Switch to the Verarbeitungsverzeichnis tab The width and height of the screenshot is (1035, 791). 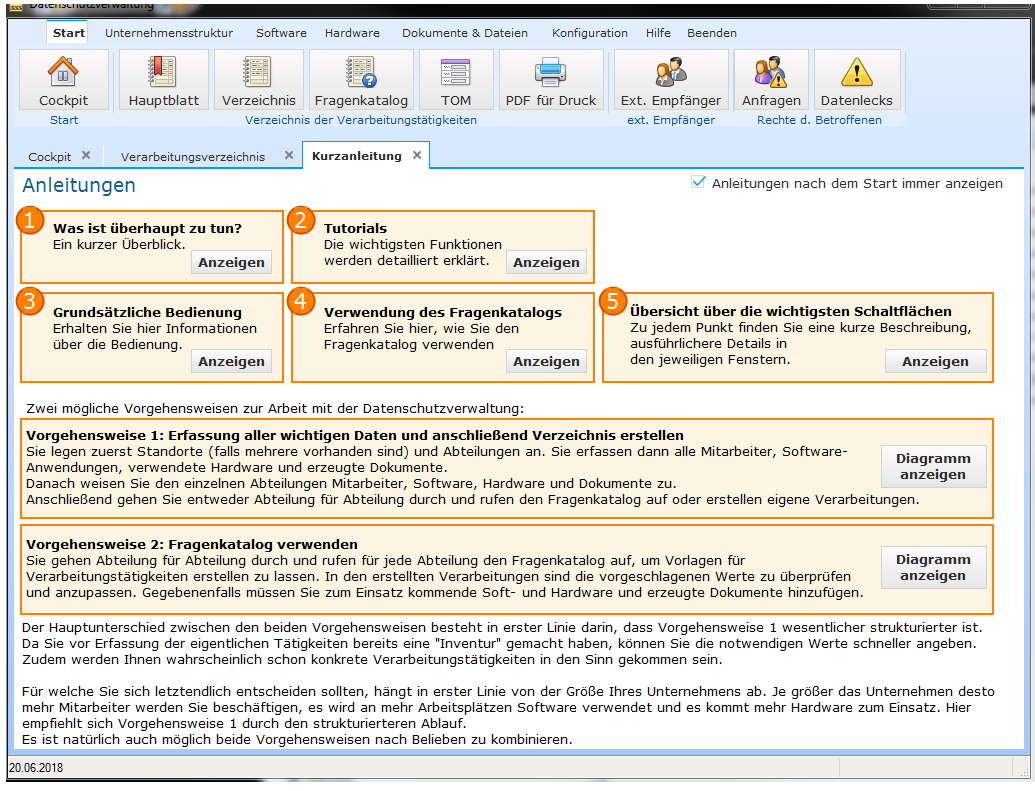click(x=193, y=156)
